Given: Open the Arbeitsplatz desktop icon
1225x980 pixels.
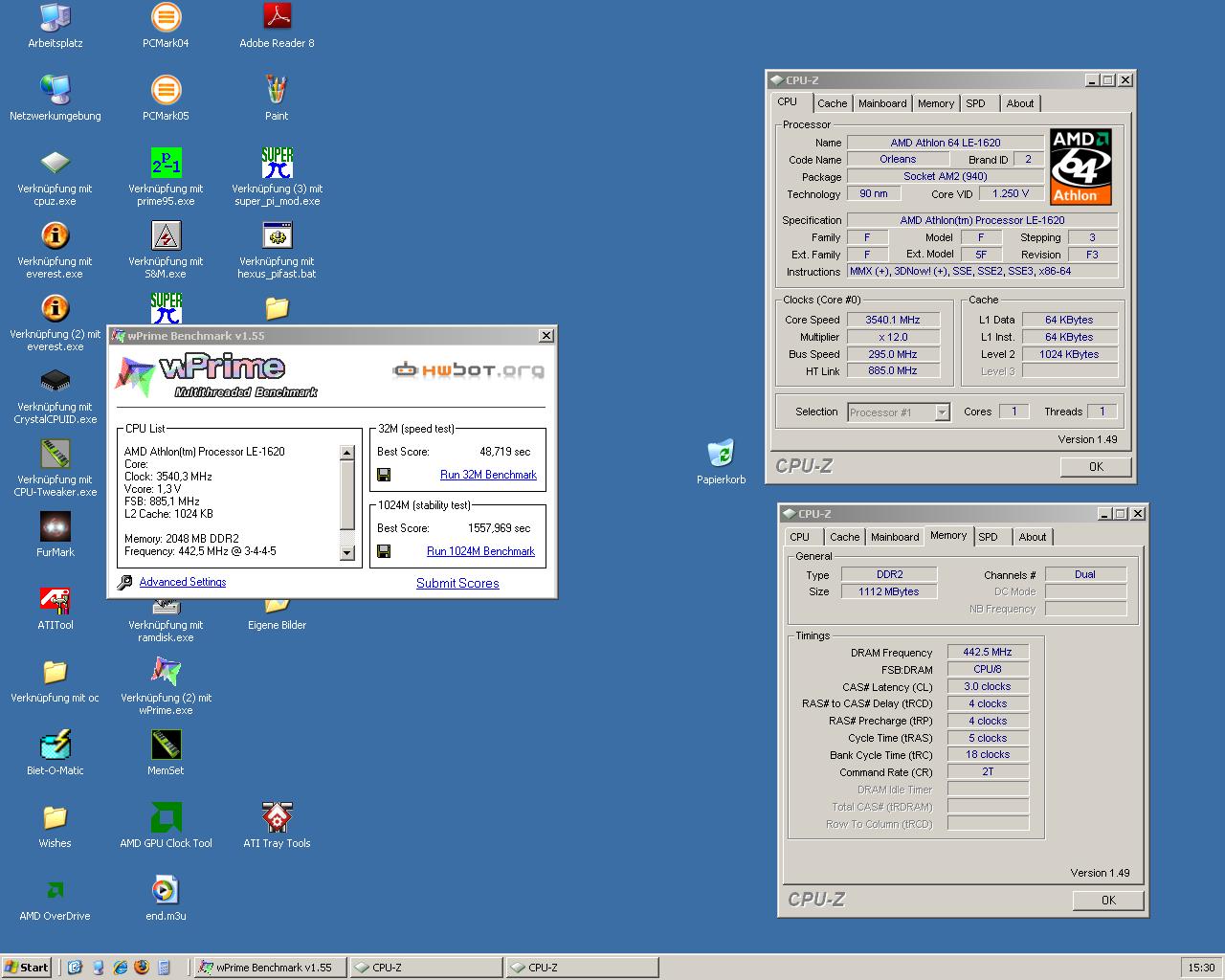Looking at the screenshot, I should [x=55, y=17].
